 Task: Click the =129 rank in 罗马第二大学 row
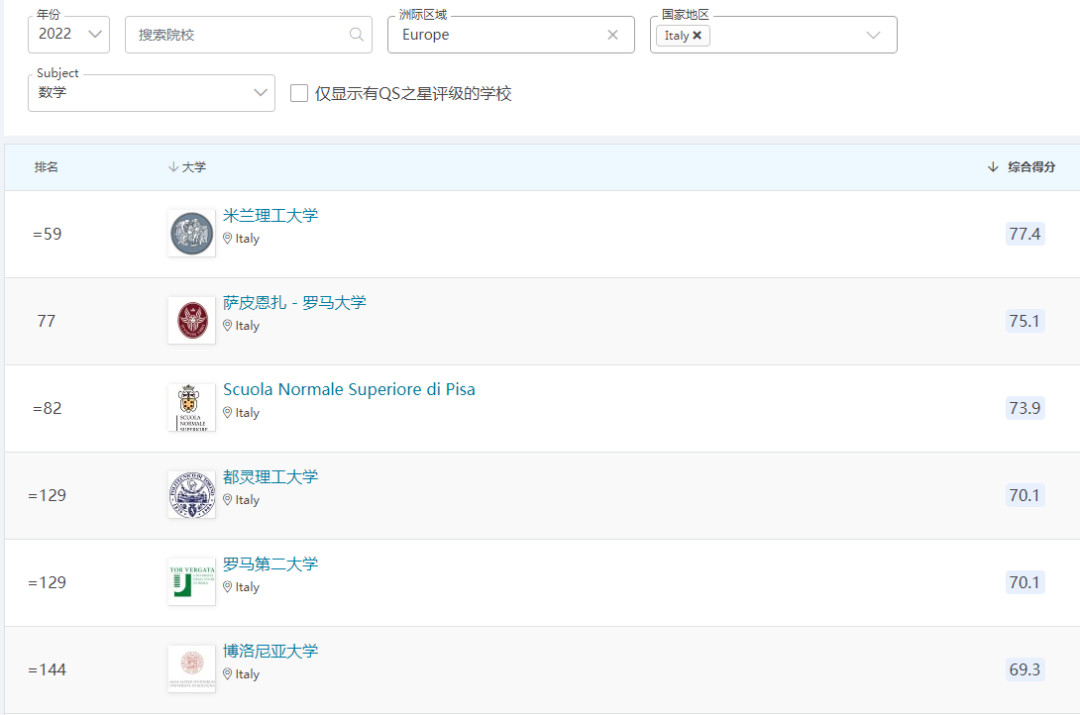click(47, 583)
